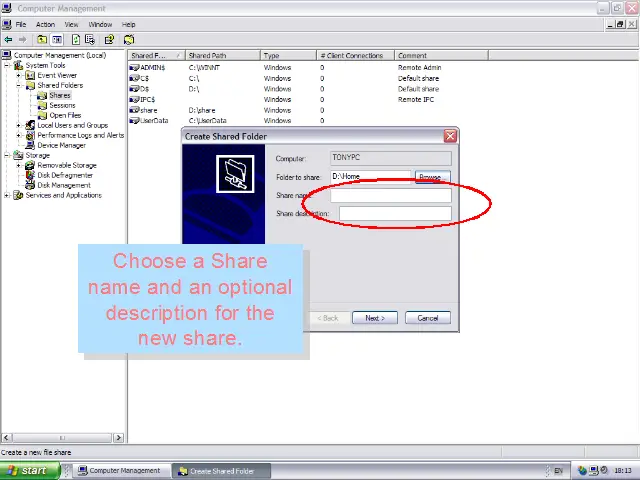The width and height of the screenshot is (640, 480).
Task: Expand the Event Viewer node
Action: [18, 75]
